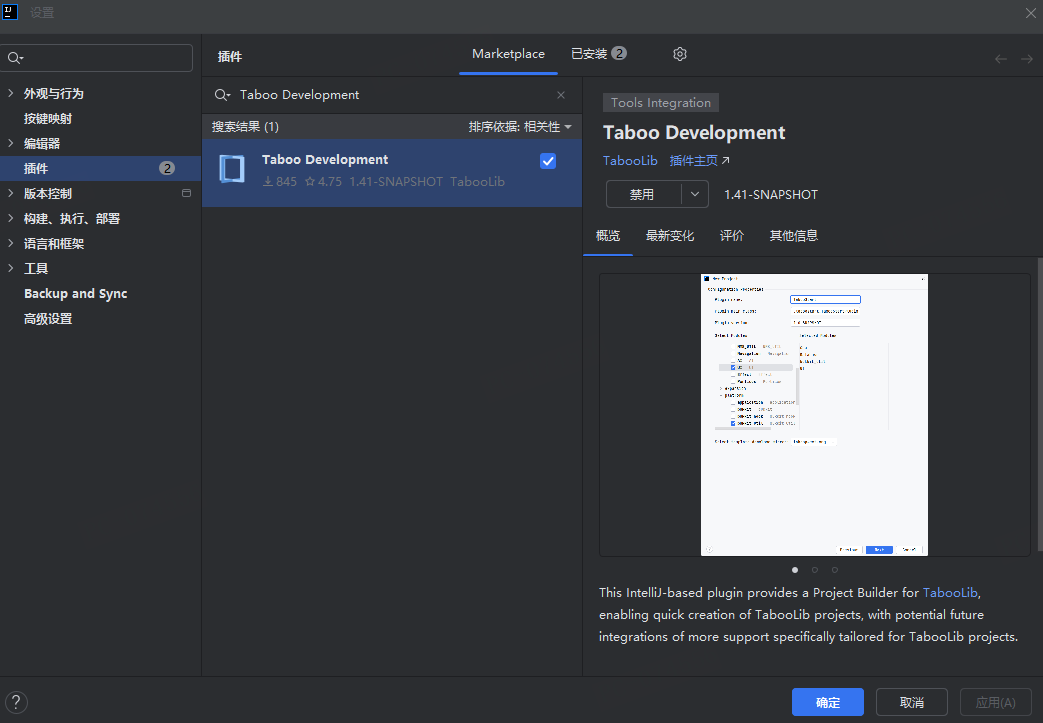Open the 插件主页 link
The height and width of the screenshot is (723, 1043).
(699, 160)
